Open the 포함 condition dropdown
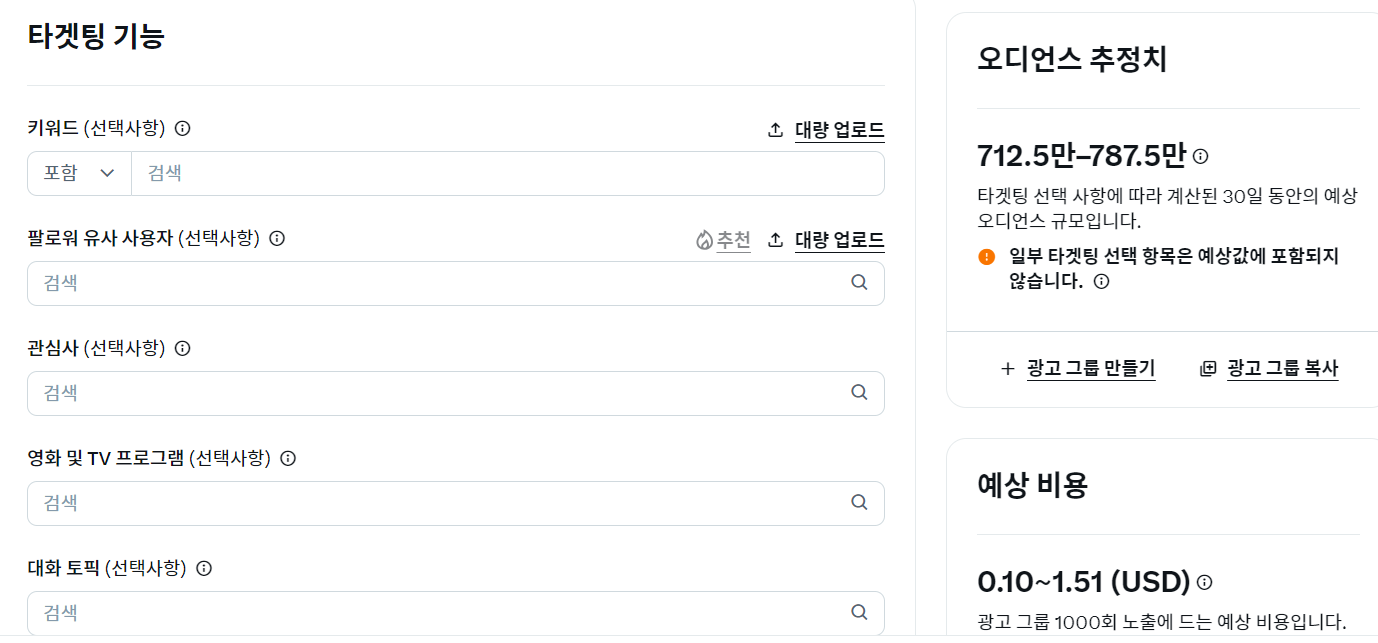 (x=78, y=172)
